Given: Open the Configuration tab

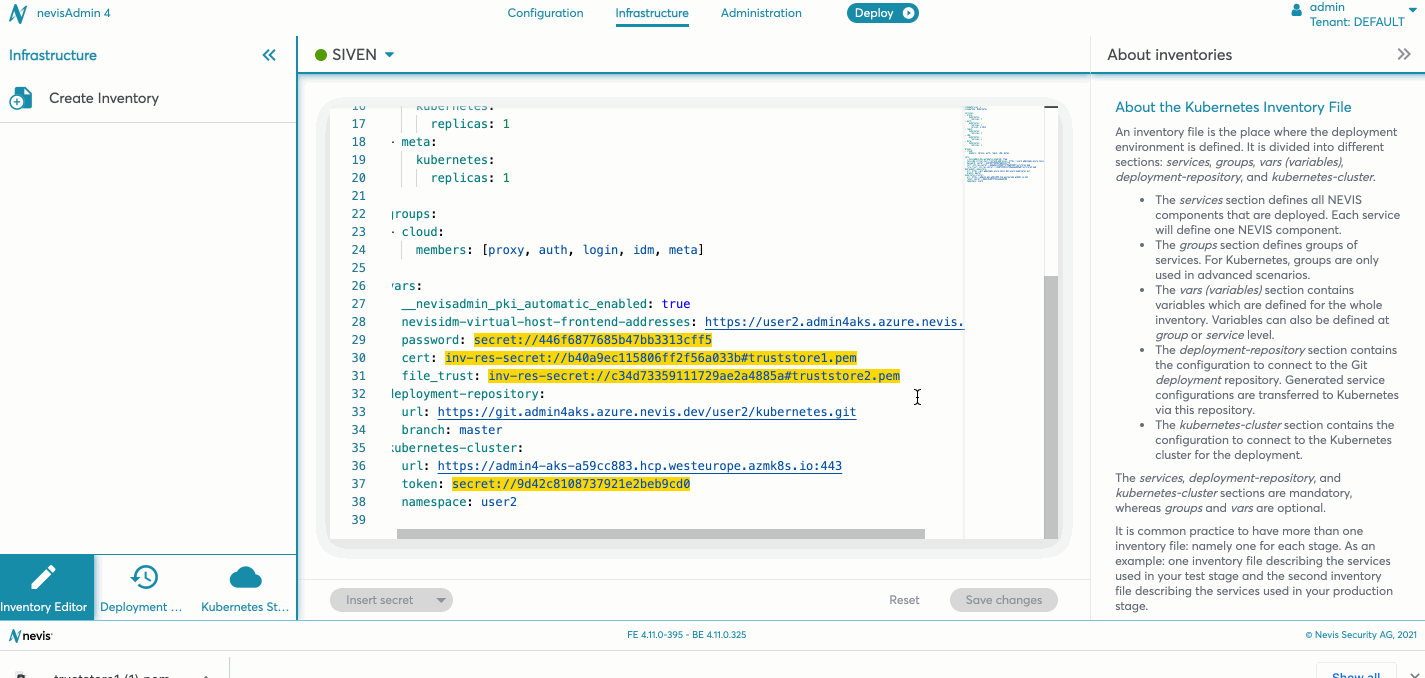Looking at the screenshot, I should (x=545, y=13).
